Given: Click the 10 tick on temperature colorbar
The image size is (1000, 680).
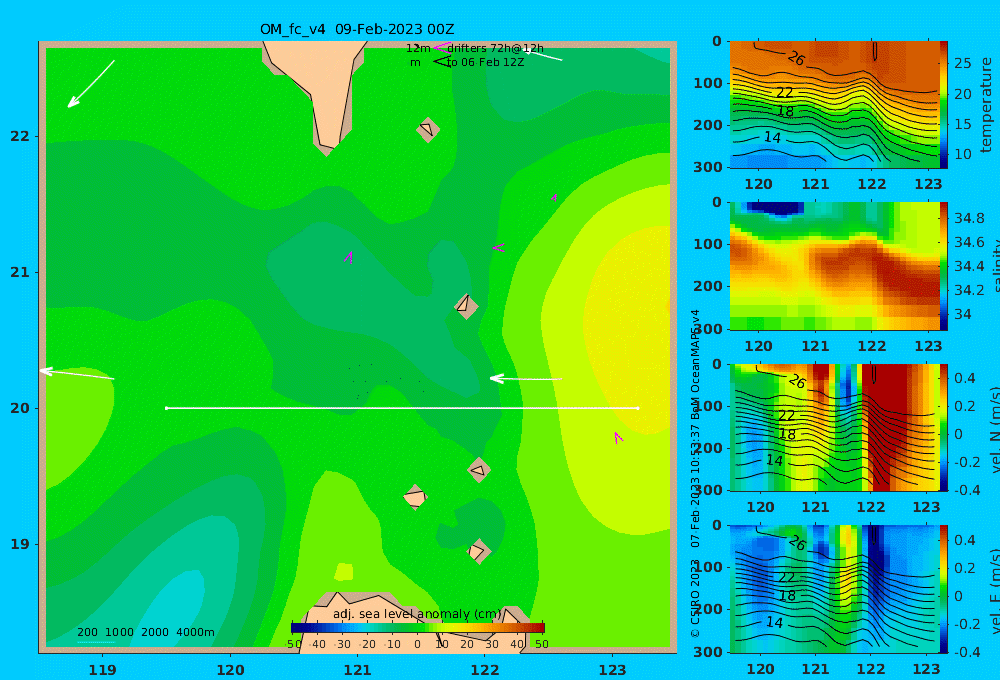Looking at the screenshot, I should pos(962,154).
